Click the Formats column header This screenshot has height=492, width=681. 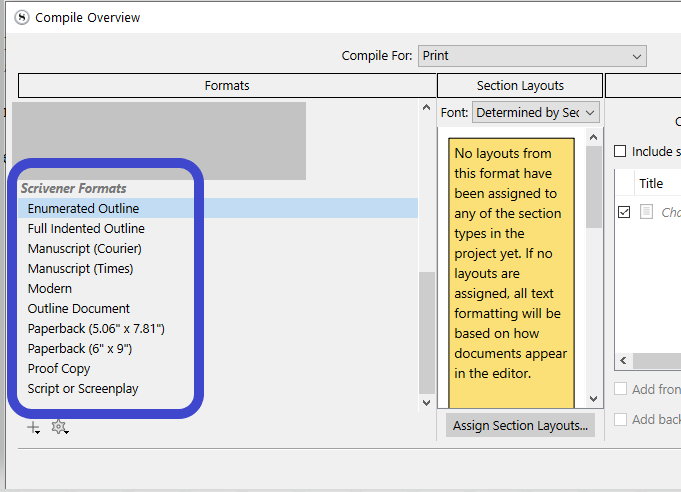coord(227,86)
